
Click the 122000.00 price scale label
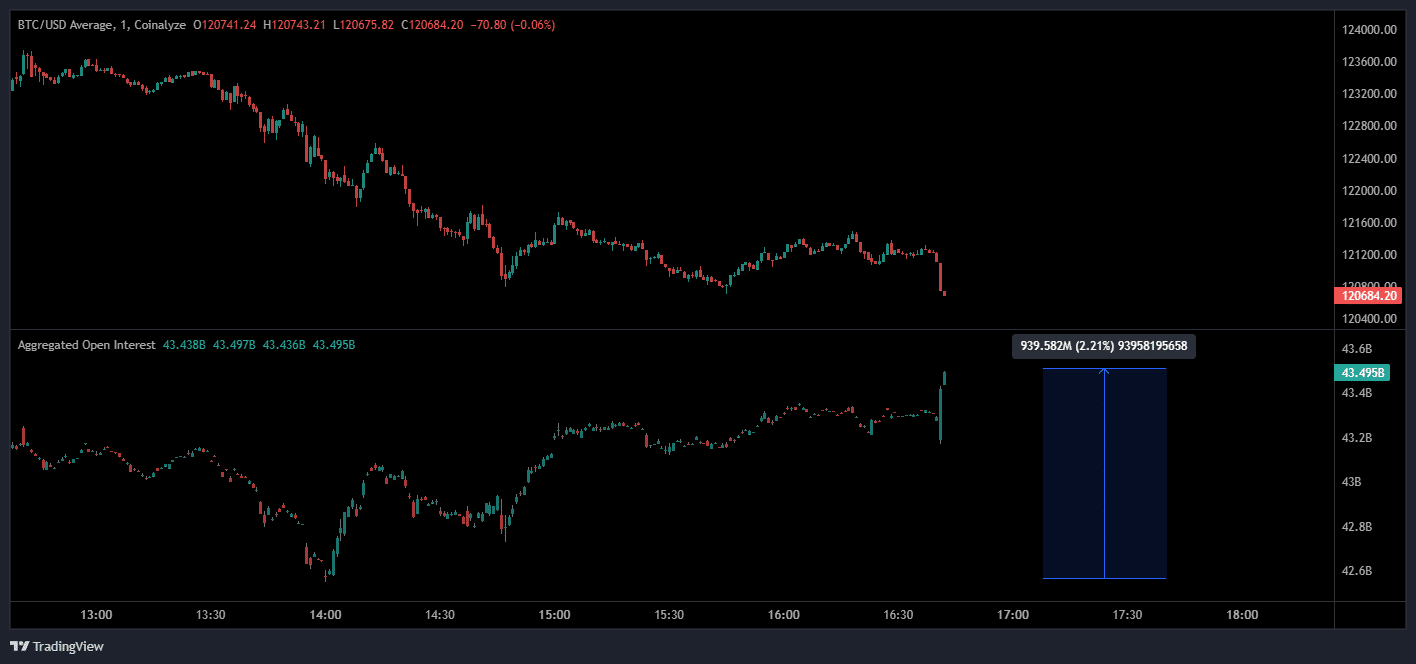point(1366,190)
